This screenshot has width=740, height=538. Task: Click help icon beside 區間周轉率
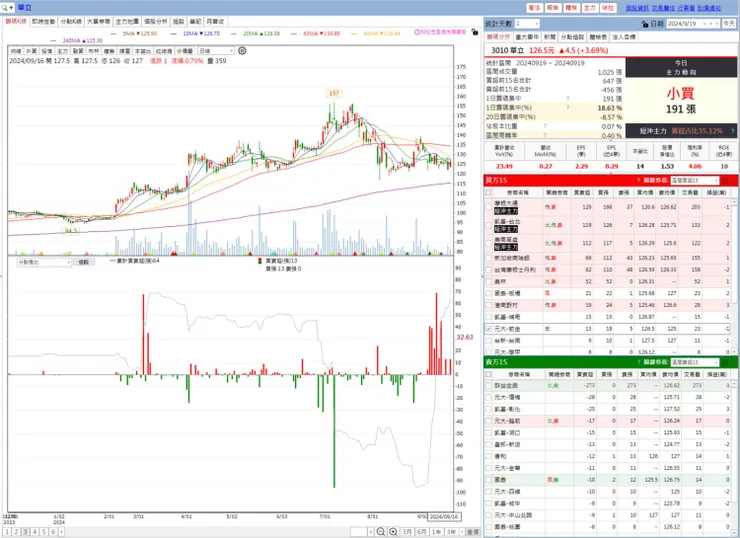tap(545, 135)
